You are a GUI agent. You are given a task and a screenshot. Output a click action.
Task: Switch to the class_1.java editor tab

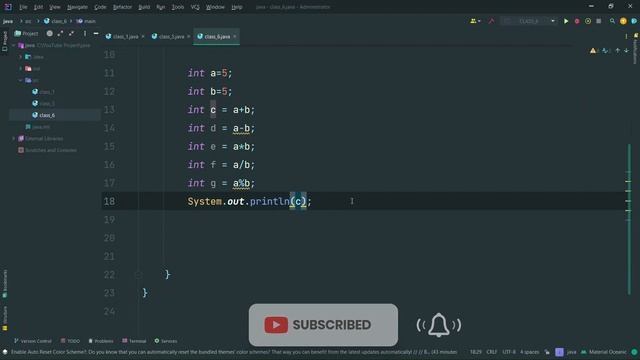tap(125, 37)
